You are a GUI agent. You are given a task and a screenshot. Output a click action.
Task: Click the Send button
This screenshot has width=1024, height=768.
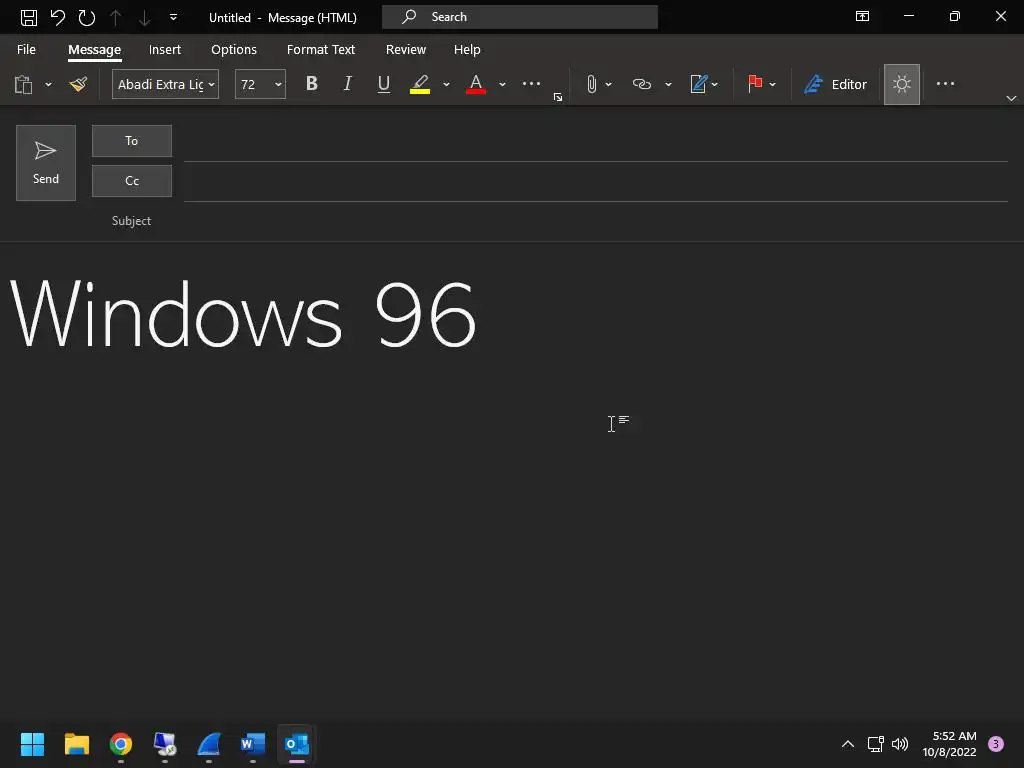pos(46,163)
